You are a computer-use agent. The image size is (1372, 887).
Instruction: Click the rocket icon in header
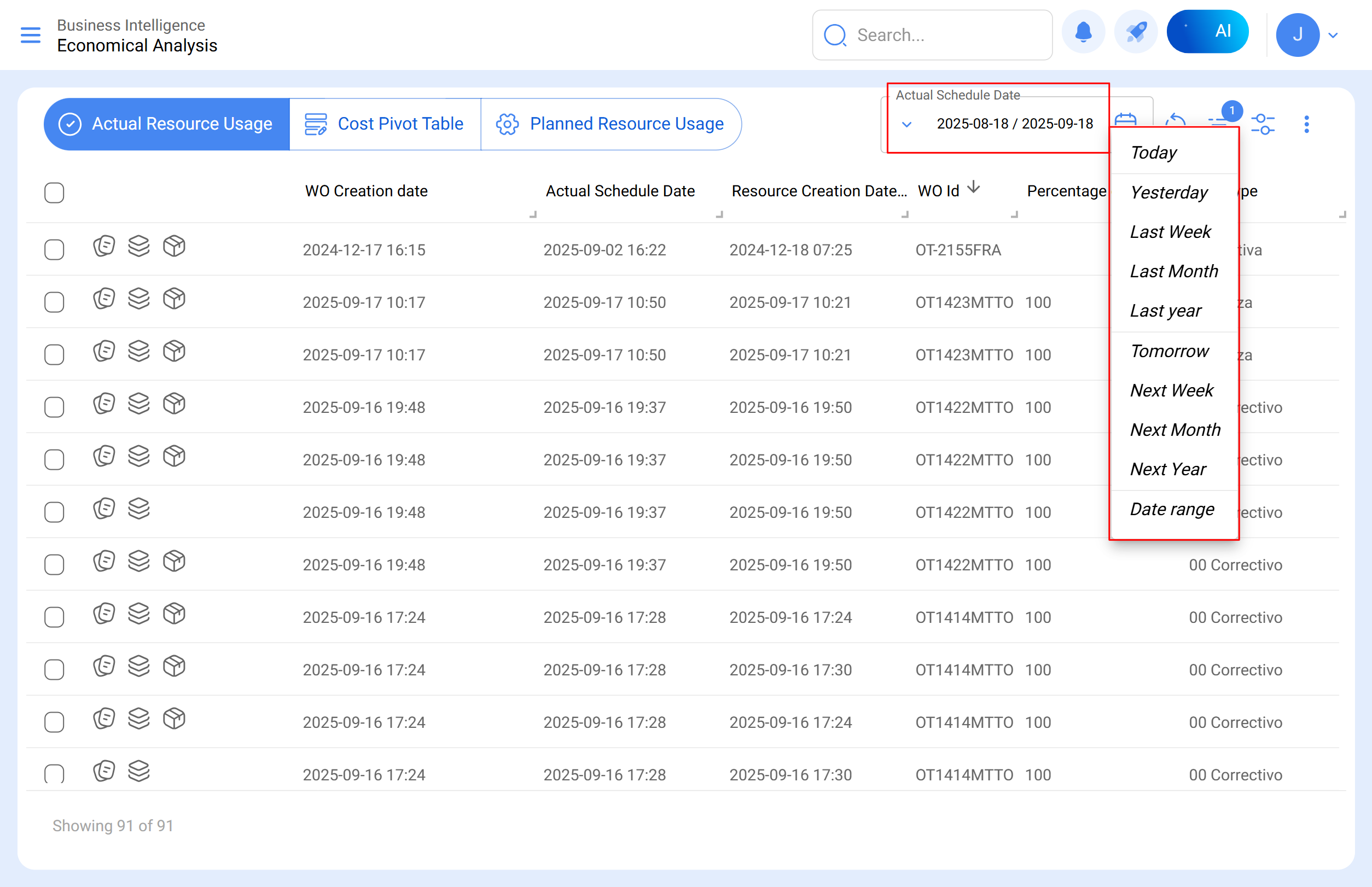tap(1135, 32)
